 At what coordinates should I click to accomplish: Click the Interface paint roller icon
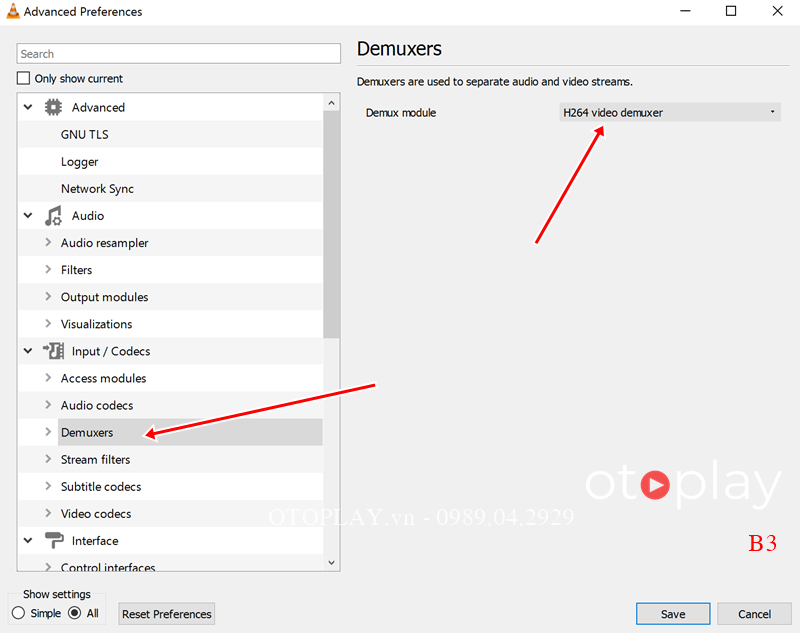click(54, 540)
